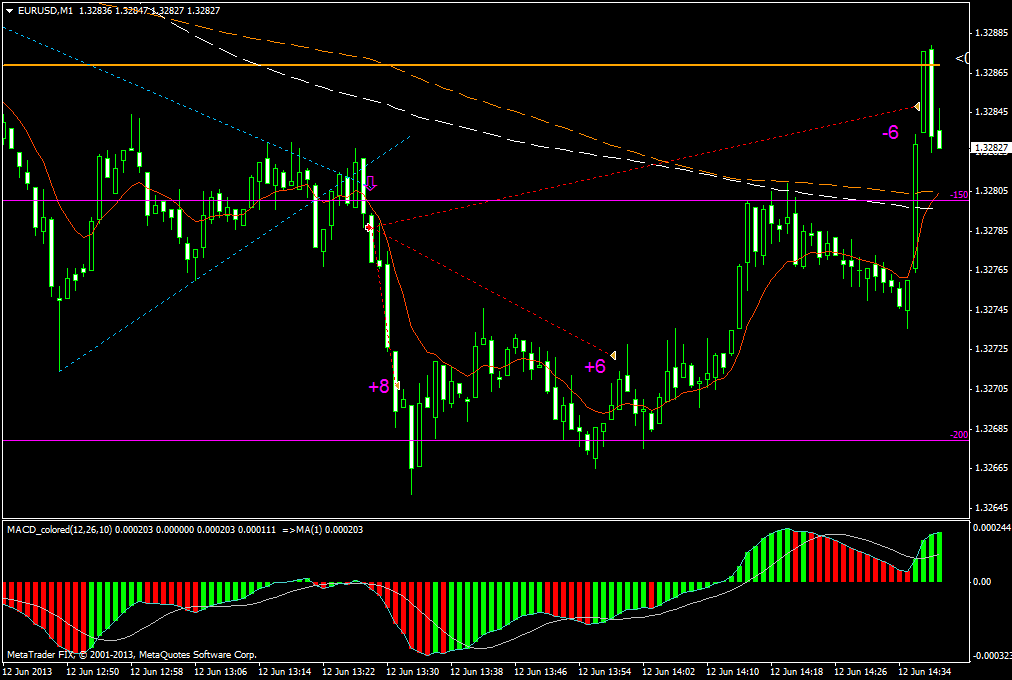Click the 12 Jun 14:10 time label
1012x680 pixels.
click(x=732, y=672)
